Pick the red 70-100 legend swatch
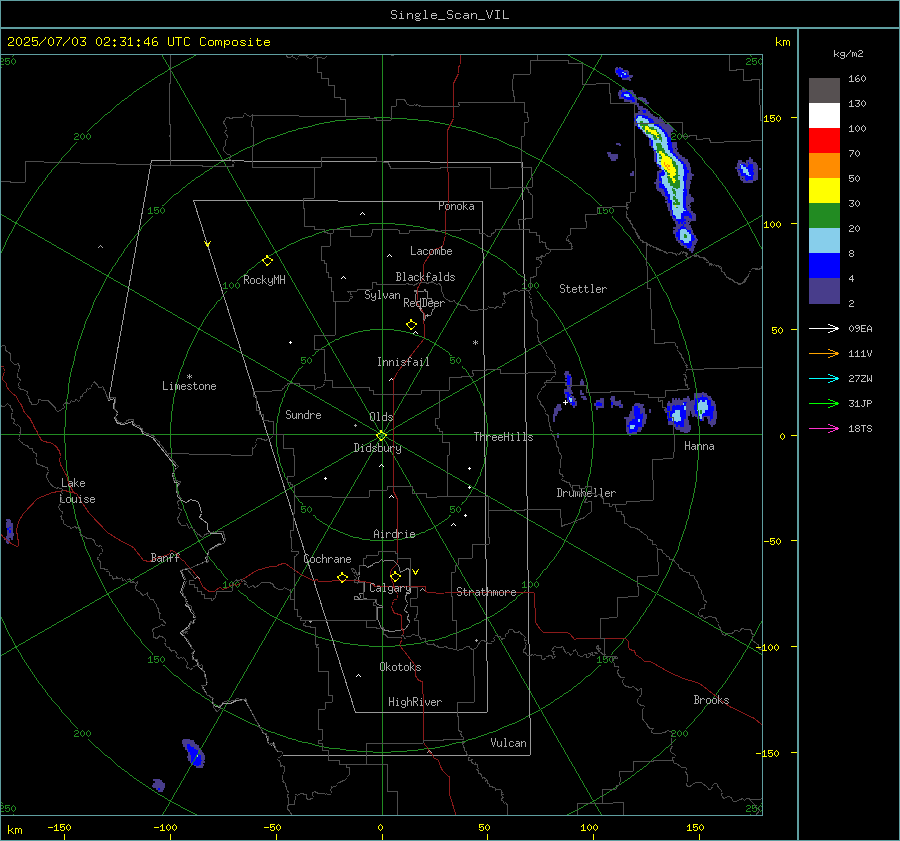Image resolution: width=900 pixels, height=841 pixels. click(x=824, y=141)
